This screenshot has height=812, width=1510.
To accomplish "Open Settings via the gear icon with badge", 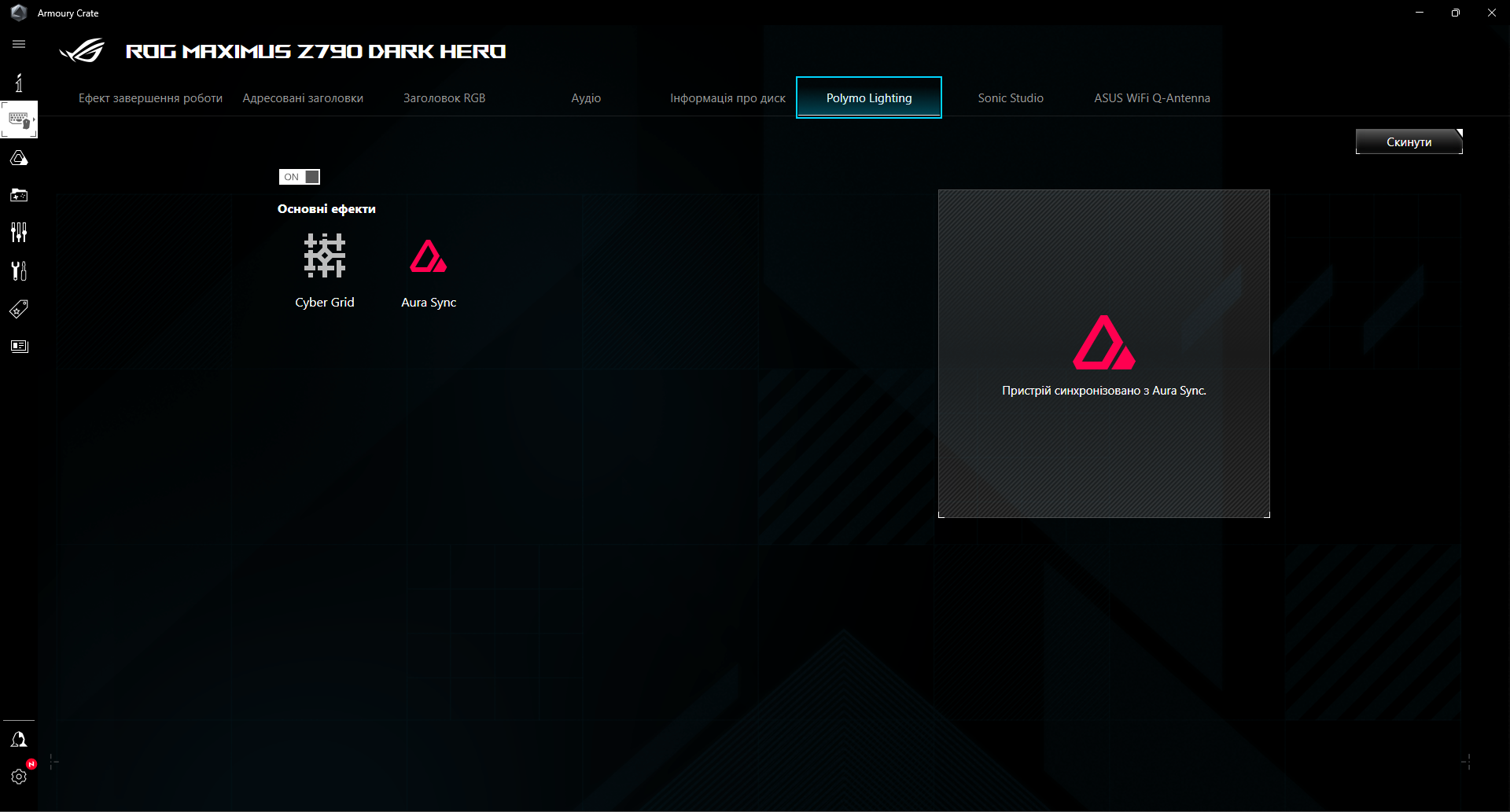I will (19, 777).
